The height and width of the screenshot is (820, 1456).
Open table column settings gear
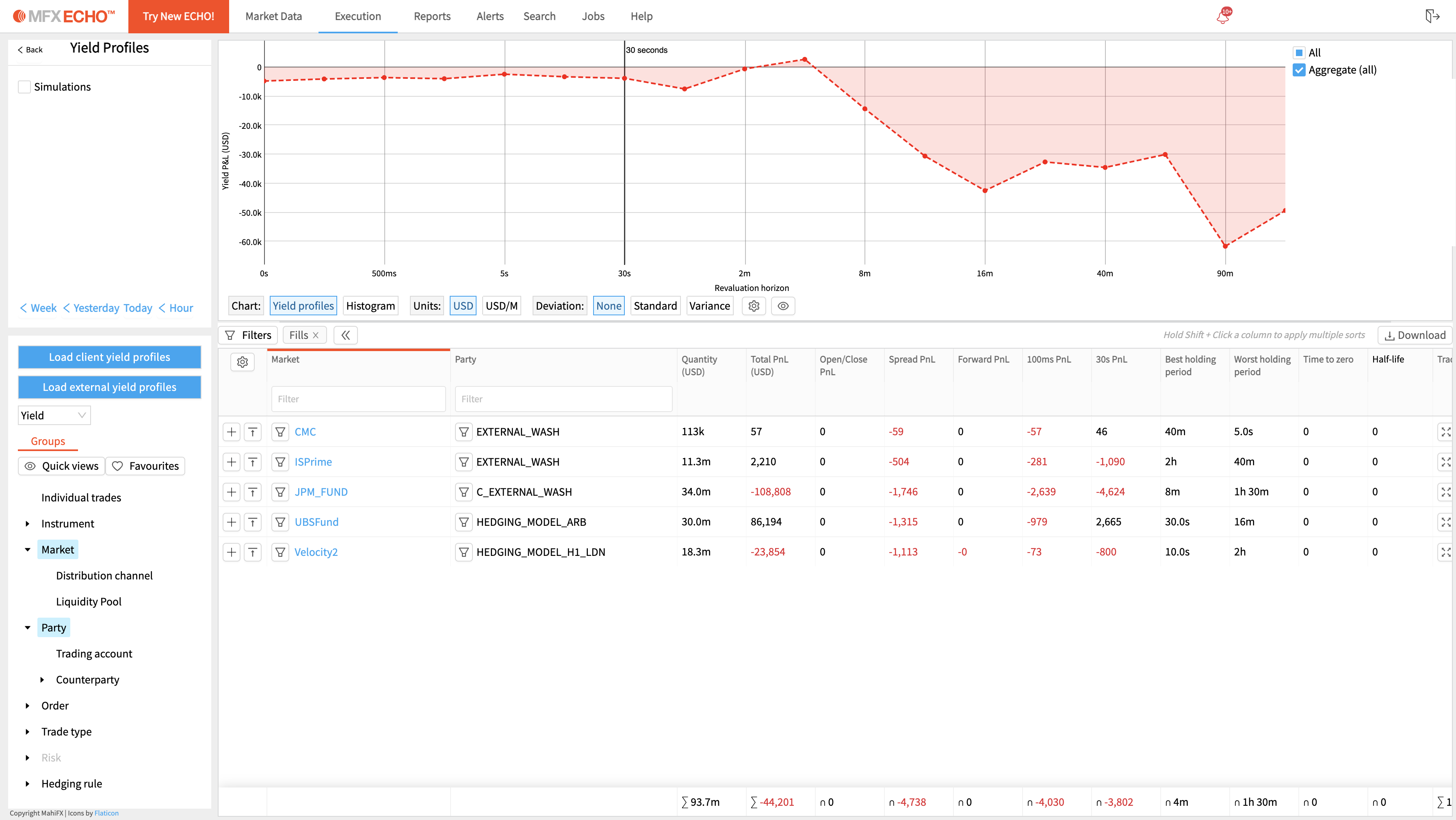tap(243, 362)
